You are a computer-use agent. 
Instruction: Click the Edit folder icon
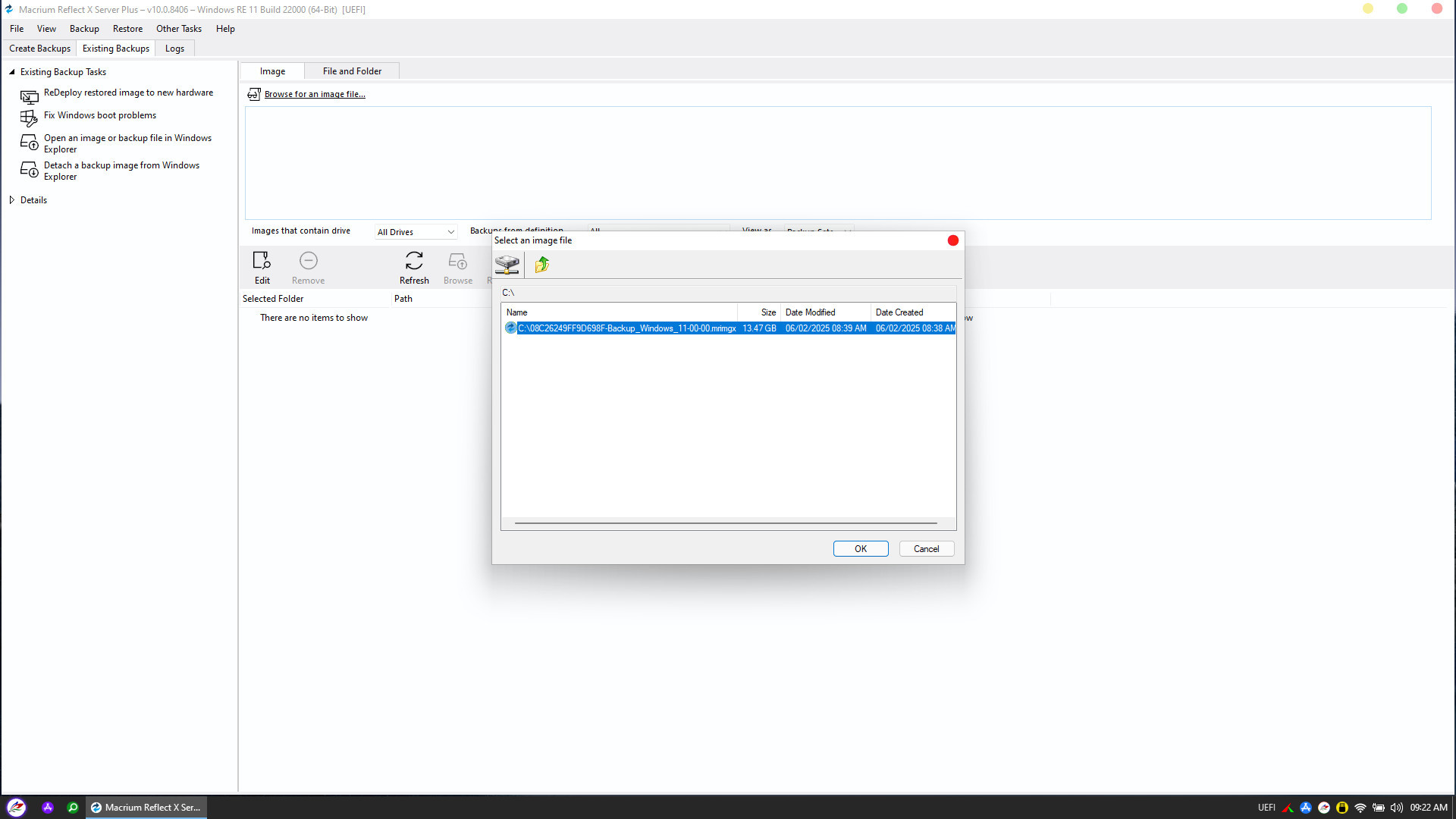point(262,262)
